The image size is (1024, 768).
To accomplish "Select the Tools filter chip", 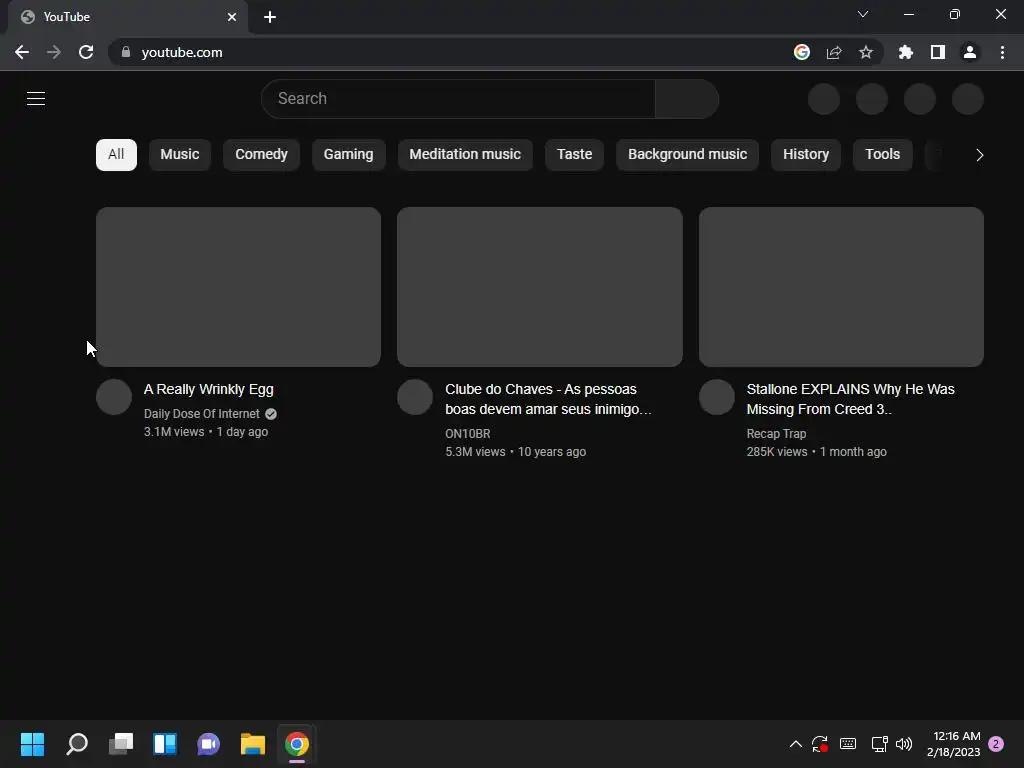I will click(882, 155).
